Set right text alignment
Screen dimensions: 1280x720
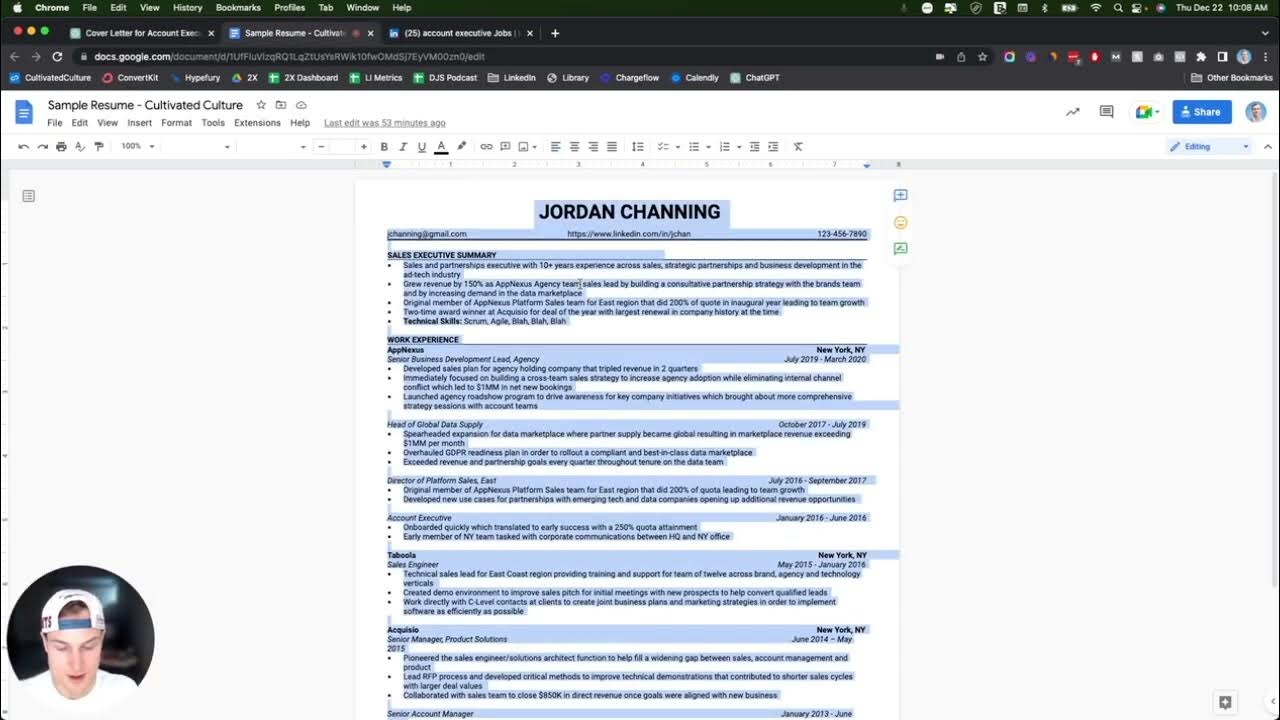coord(593,147)
